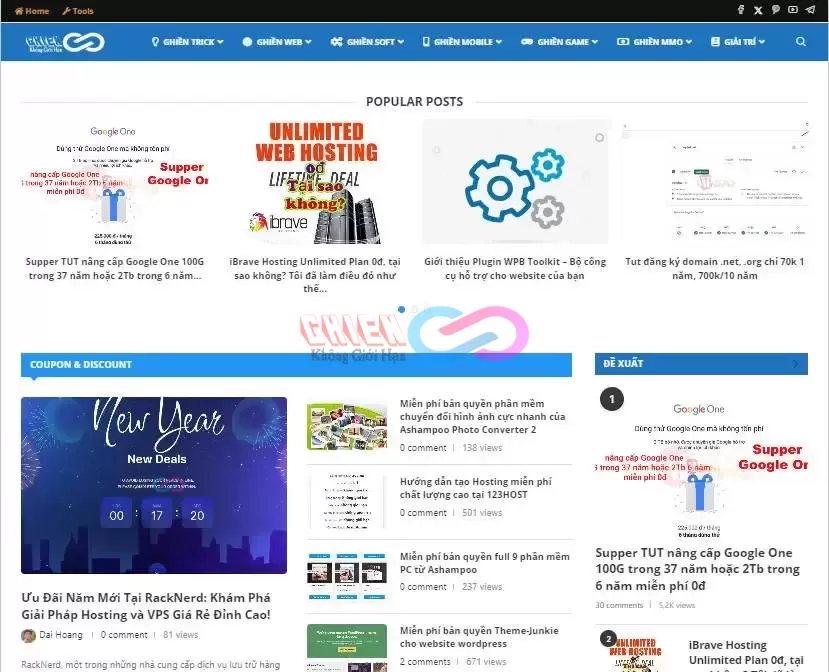Open the 123HOST hosting guide thumbnail

click(347, 501)
